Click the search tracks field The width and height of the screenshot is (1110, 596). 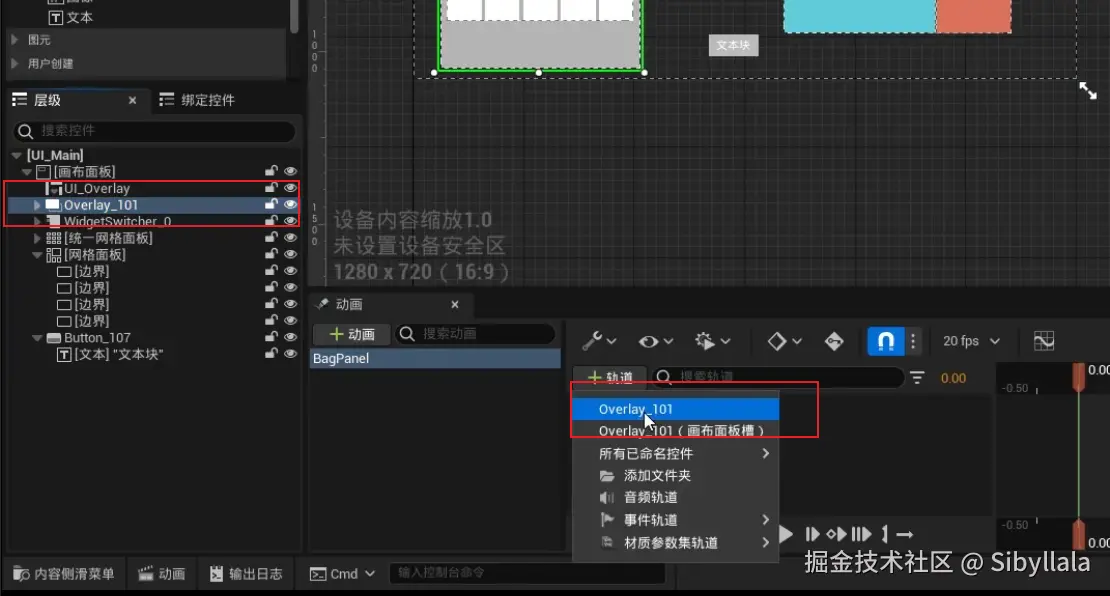pyautogui.click(x=777, y=377)
